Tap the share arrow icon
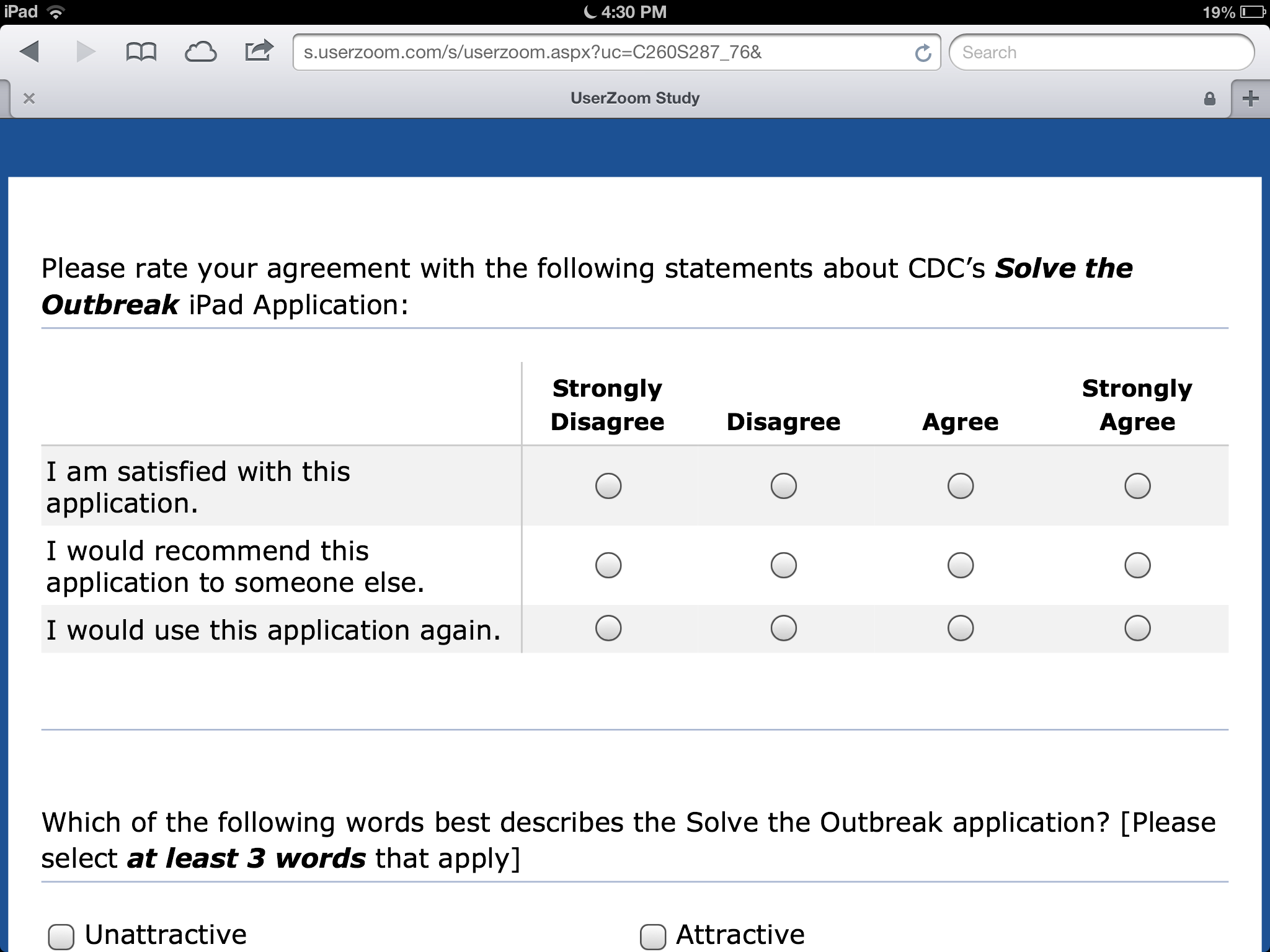The image size is (1270, 952). pos(259,51)
